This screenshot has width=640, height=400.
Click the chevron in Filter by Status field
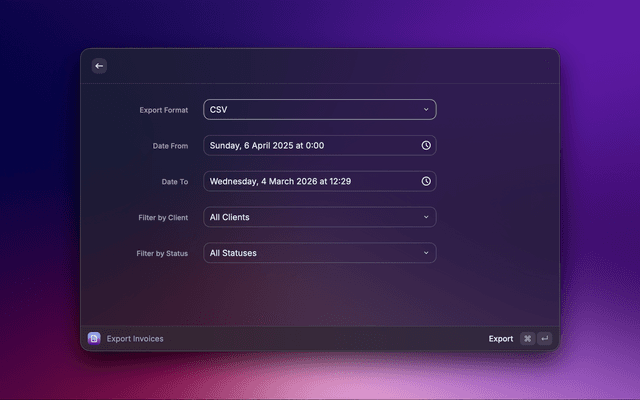[426, 253]
